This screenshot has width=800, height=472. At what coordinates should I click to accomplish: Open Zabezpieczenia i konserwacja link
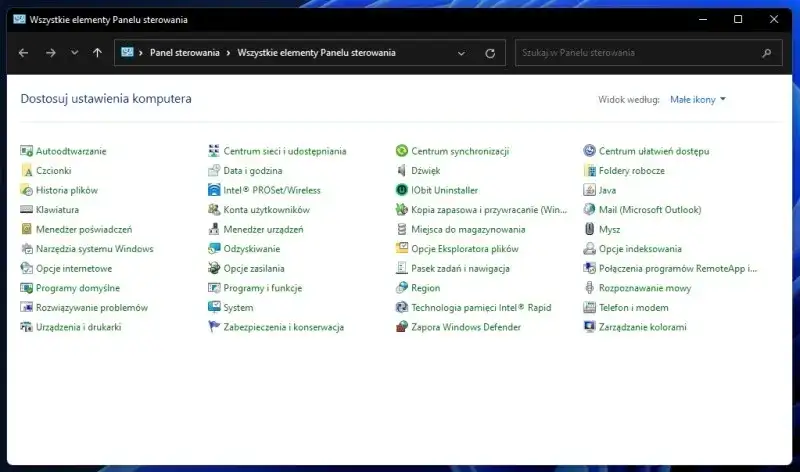click(284, 327)
